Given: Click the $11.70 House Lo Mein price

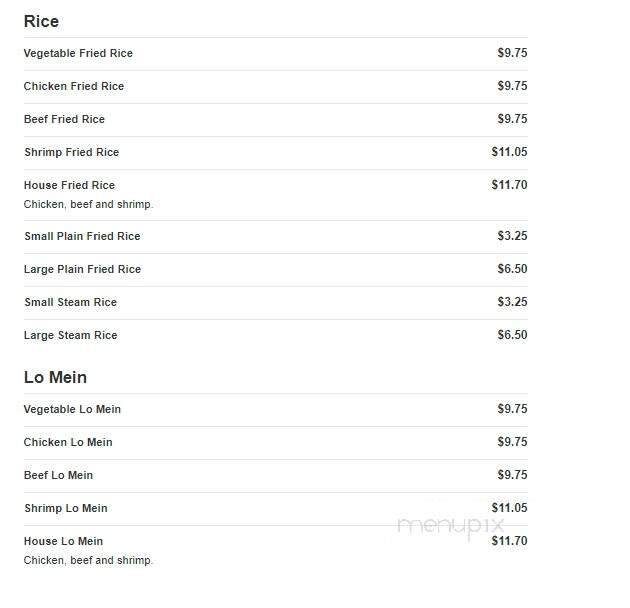Looking at the screenshot, I should 509,541.
